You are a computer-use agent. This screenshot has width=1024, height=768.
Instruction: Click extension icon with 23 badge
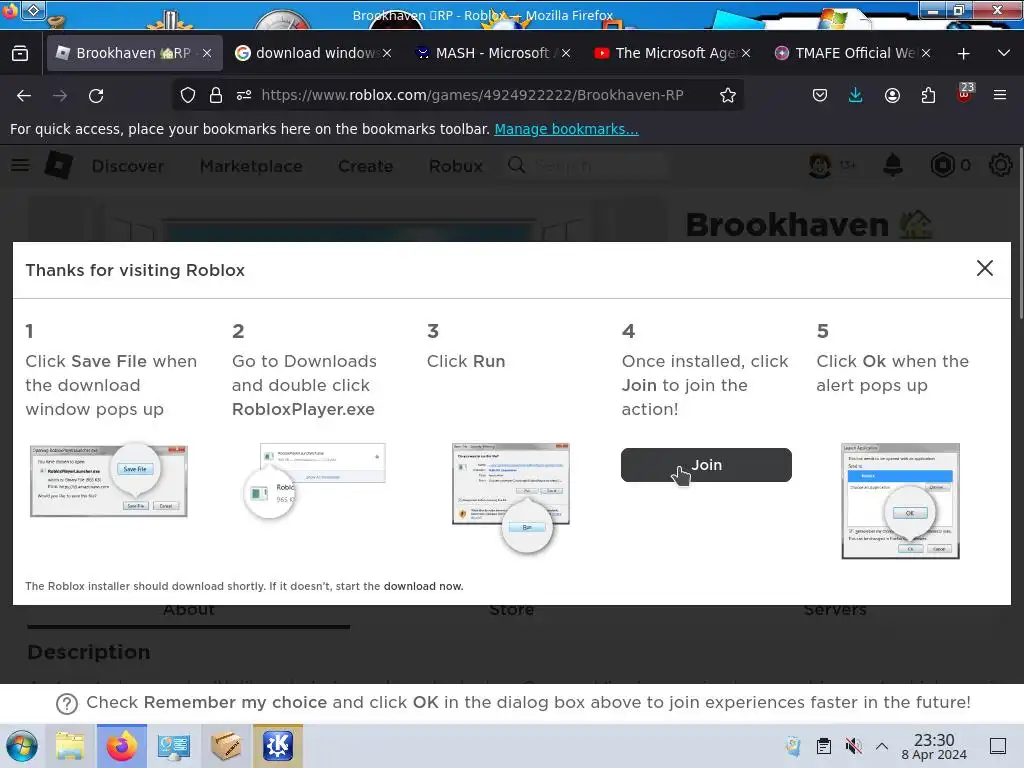(965, 93)
